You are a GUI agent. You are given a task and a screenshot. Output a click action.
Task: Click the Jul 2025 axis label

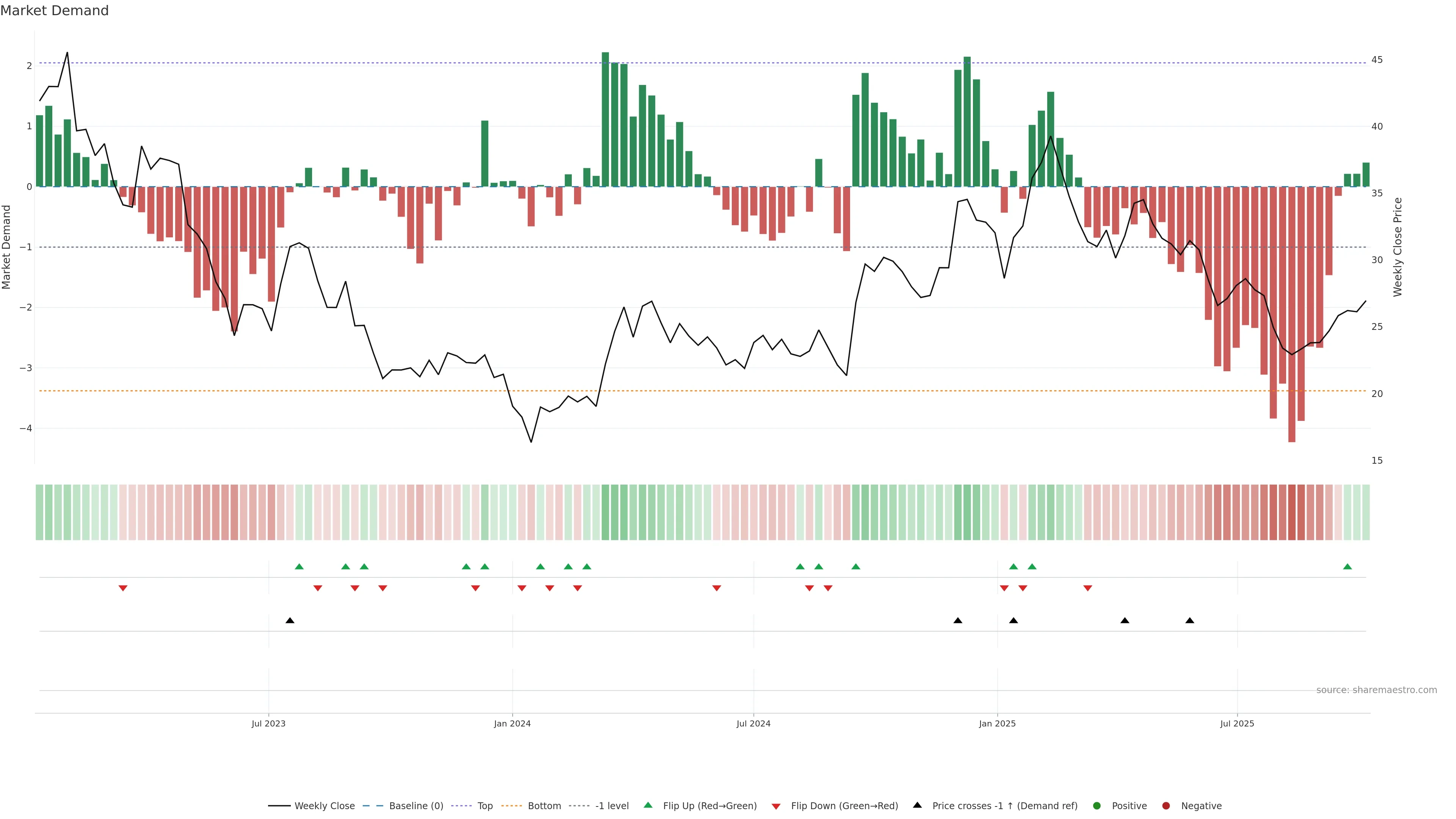1237,724
